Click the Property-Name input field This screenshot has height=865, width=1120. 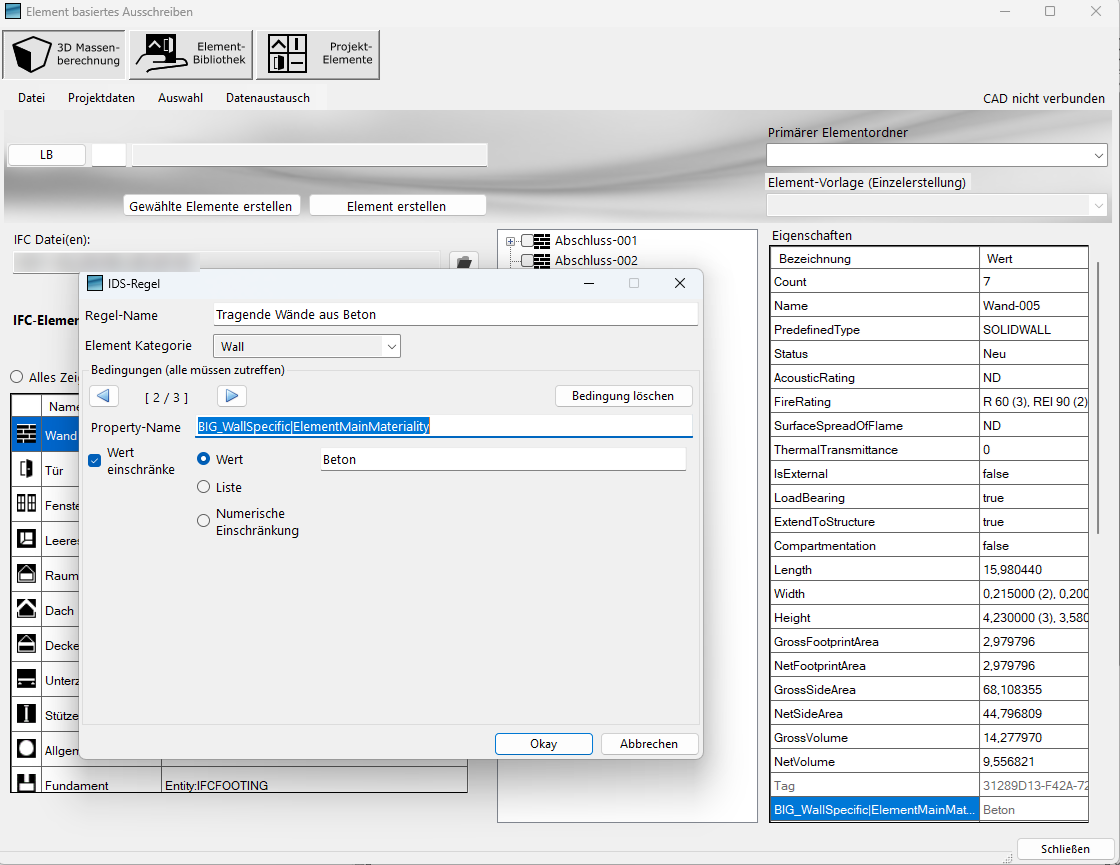pos(444,426)
